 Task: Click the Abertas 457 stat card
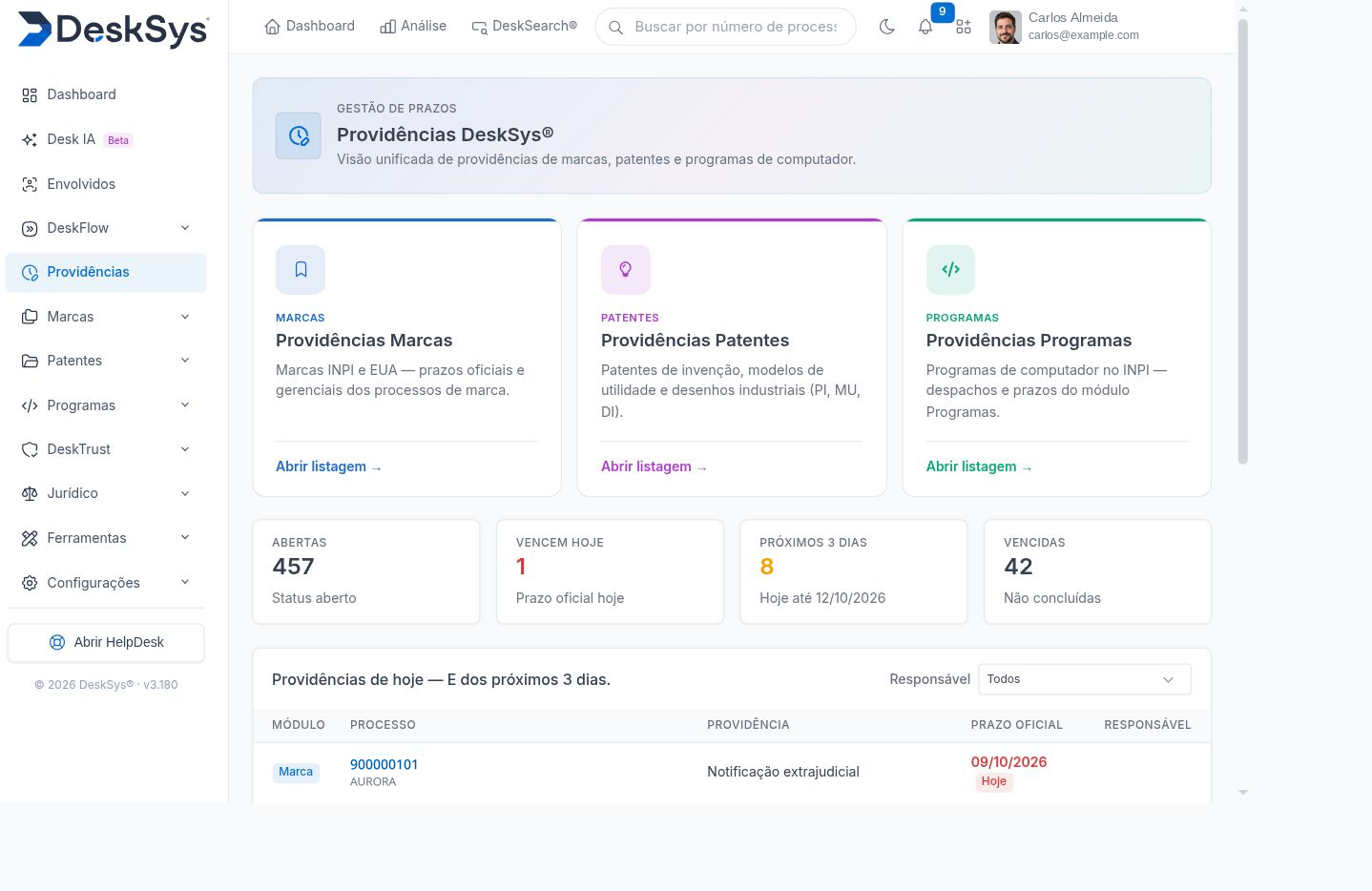click(366, 571)
